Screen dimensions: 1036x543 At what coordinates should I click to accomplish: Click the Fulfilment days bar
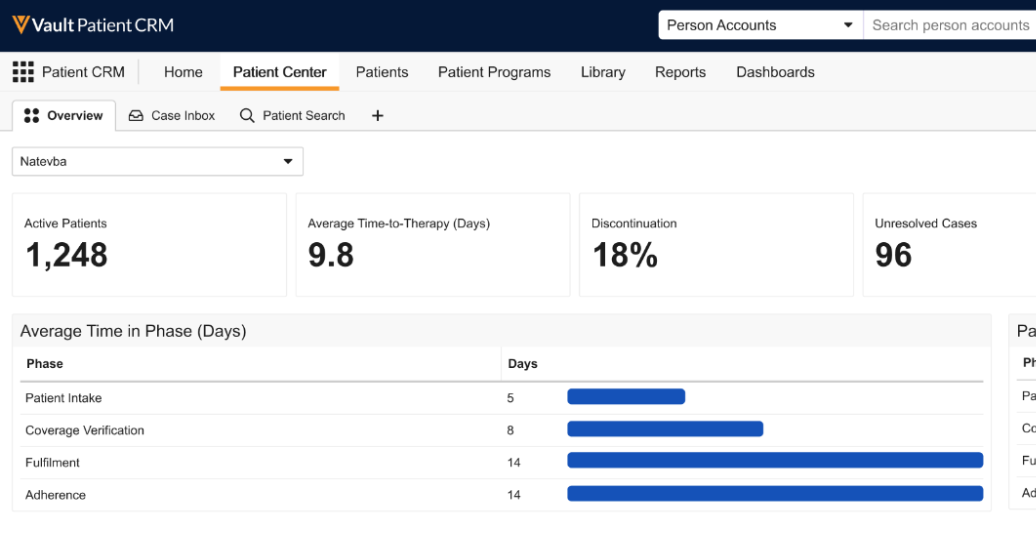[775, 460]
